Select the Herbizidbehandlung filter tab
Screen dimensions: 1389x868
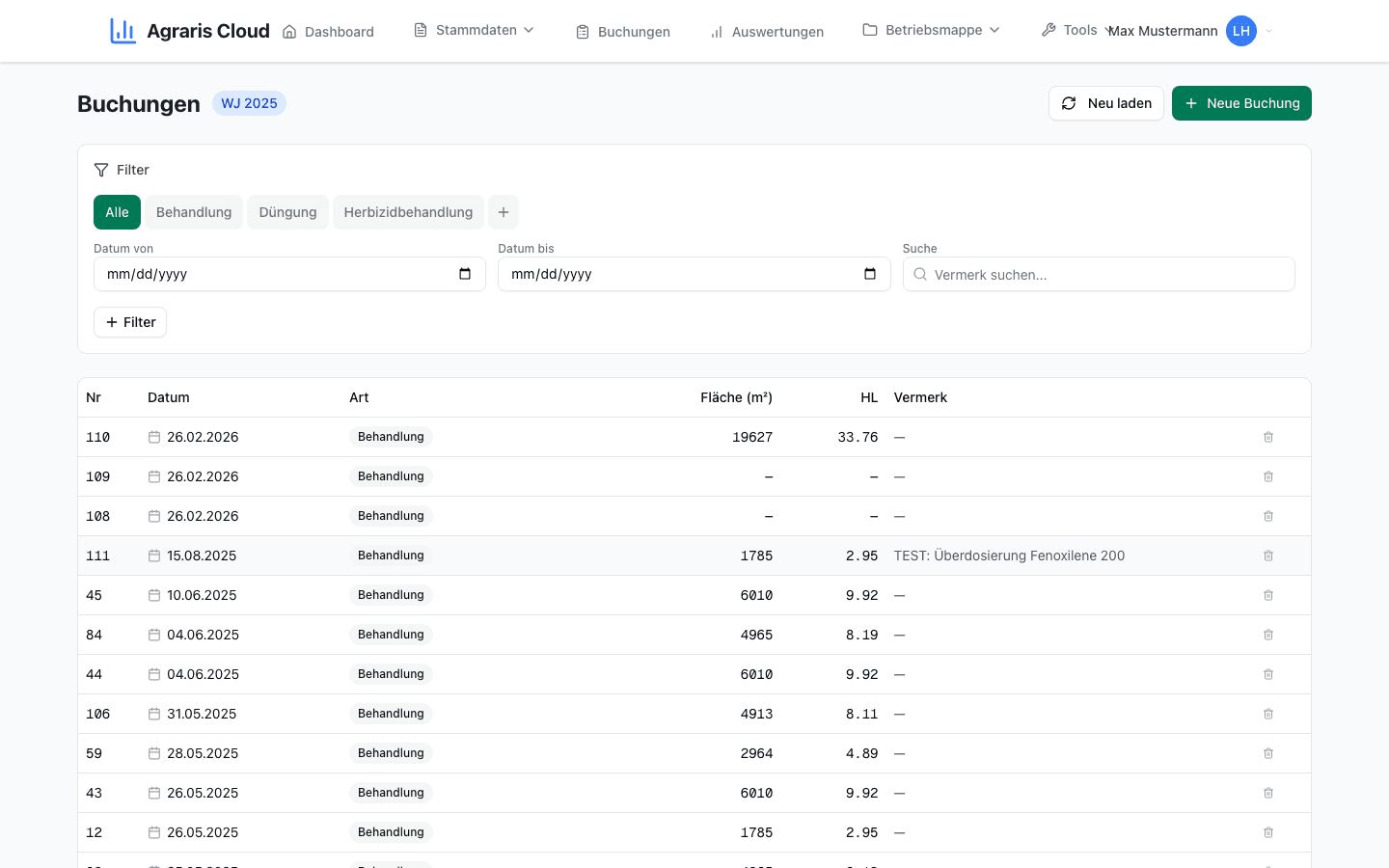[408, 212]
